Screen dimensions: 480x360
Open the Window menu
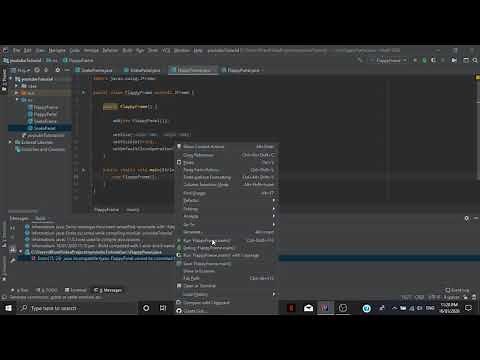click(182, 50)
